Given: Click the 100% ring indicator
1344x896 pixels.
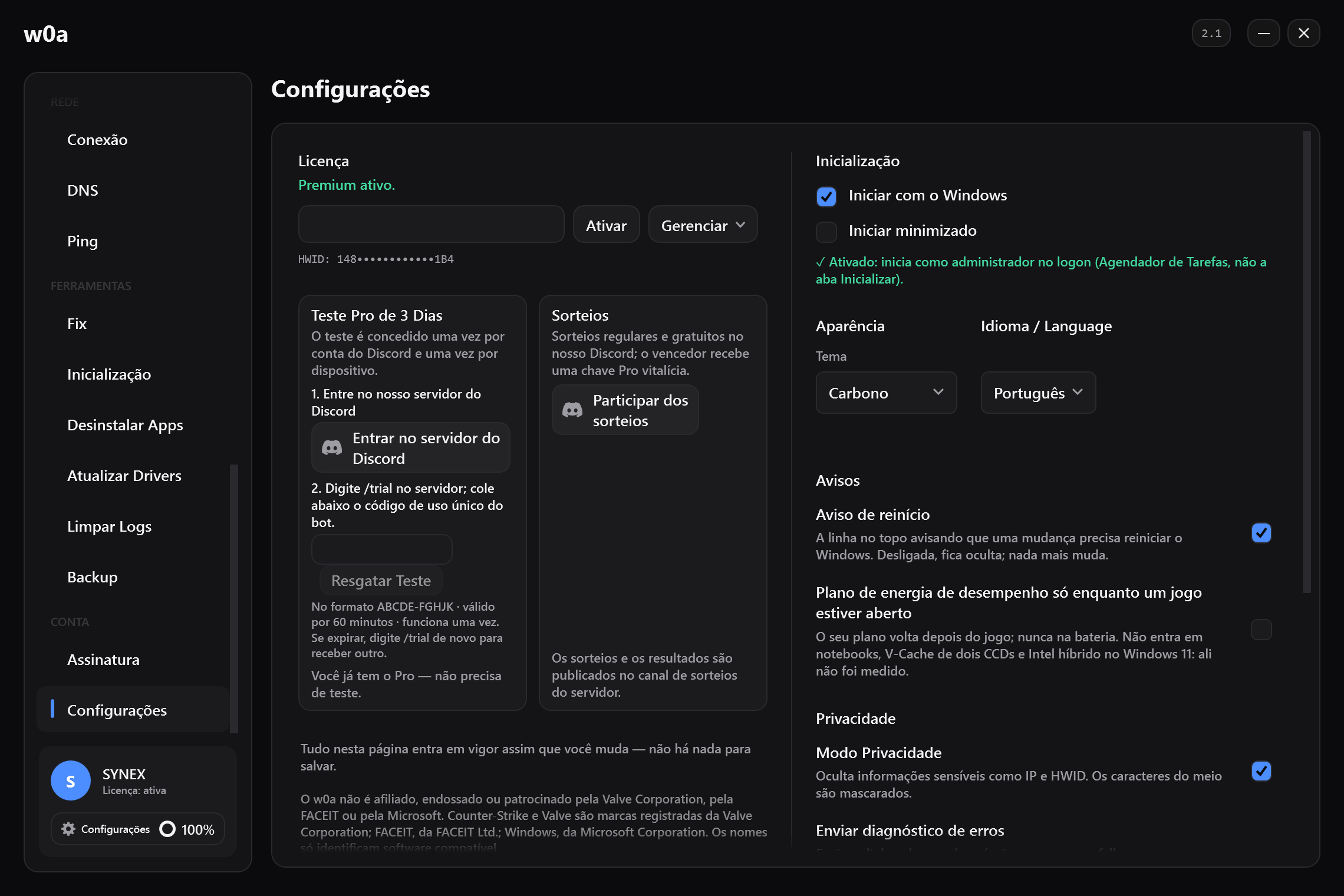Looking at the screenshot, I should click(167, 829).
